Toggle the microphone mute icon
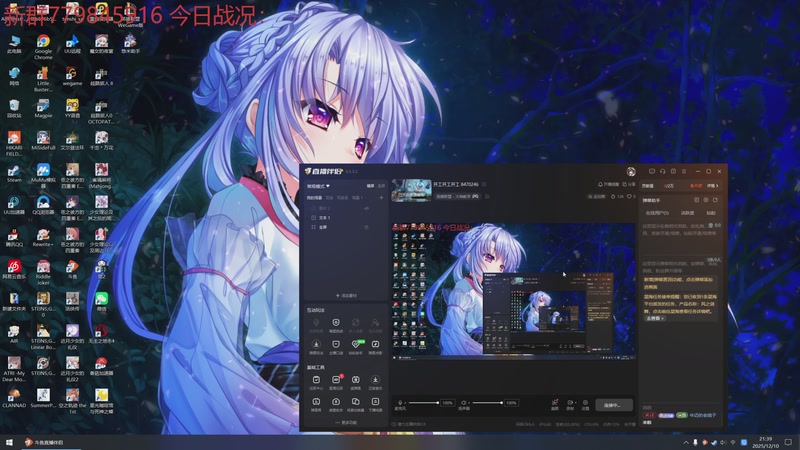 point(399,403)
